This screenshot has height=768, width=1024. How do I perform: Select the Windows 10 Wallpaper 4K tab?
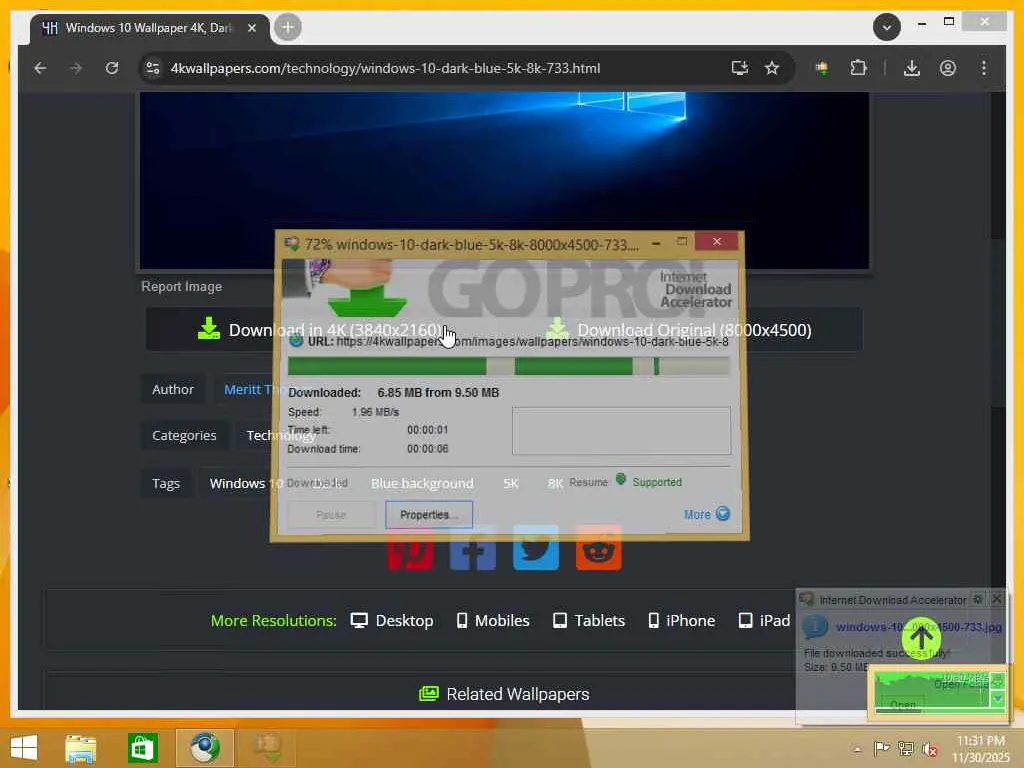pyautogui.click(x=149, y=28)
